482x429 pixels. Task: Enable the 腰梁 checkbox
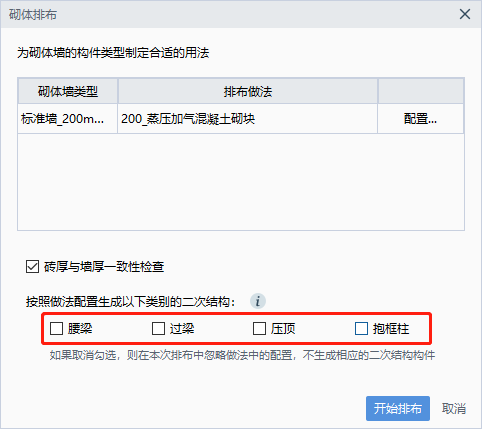(56, 328)
